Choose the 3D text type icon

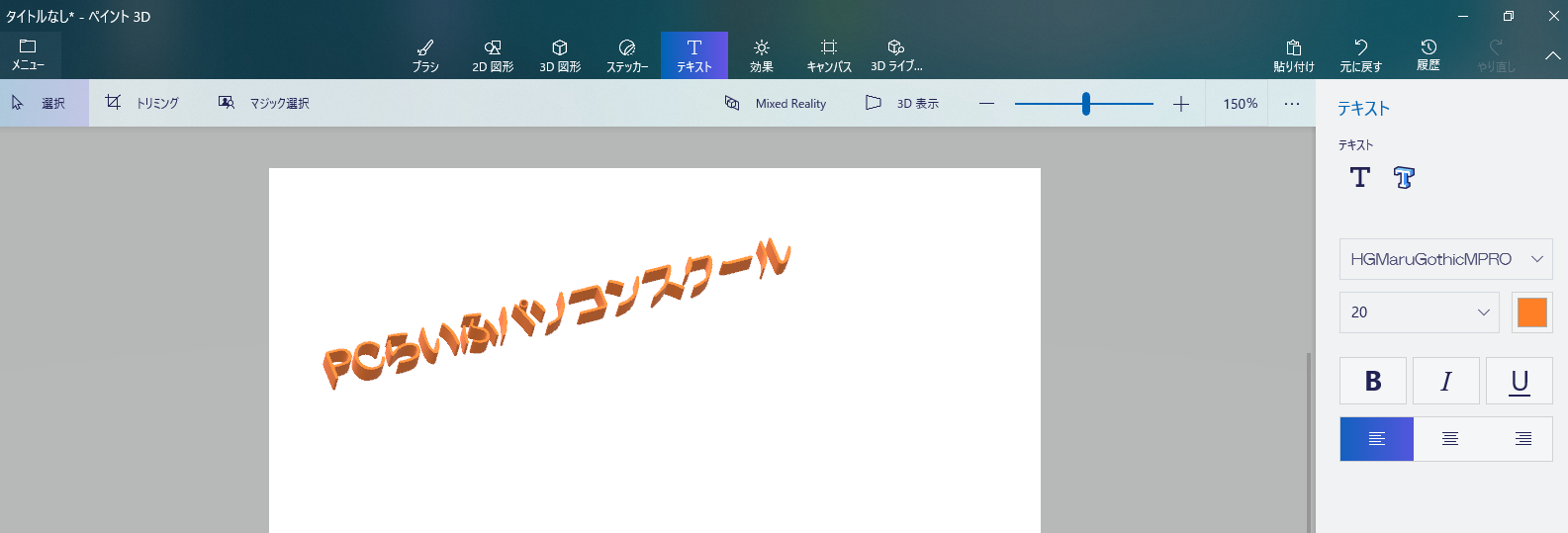[x=1404, y=177]
